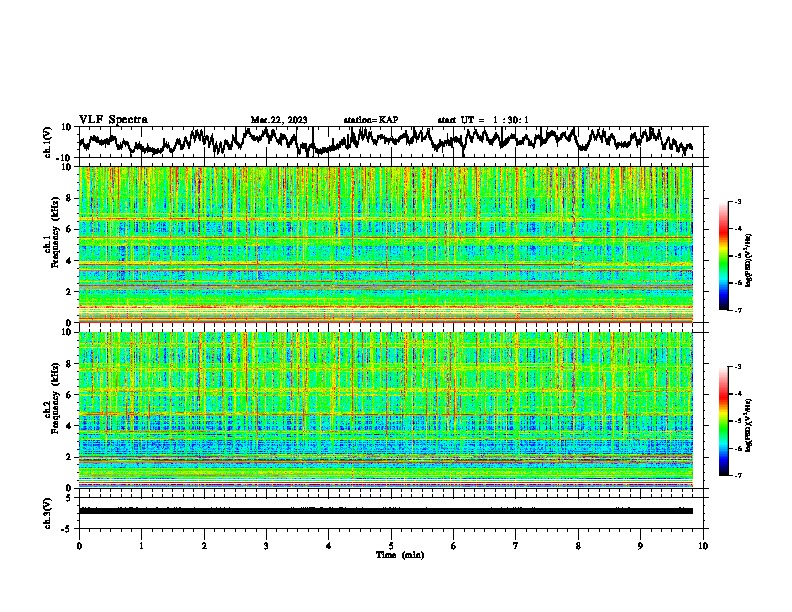Click the black ch.3 signal band
The width and height of the screenshot is (792, 612).
click(385, 511)
